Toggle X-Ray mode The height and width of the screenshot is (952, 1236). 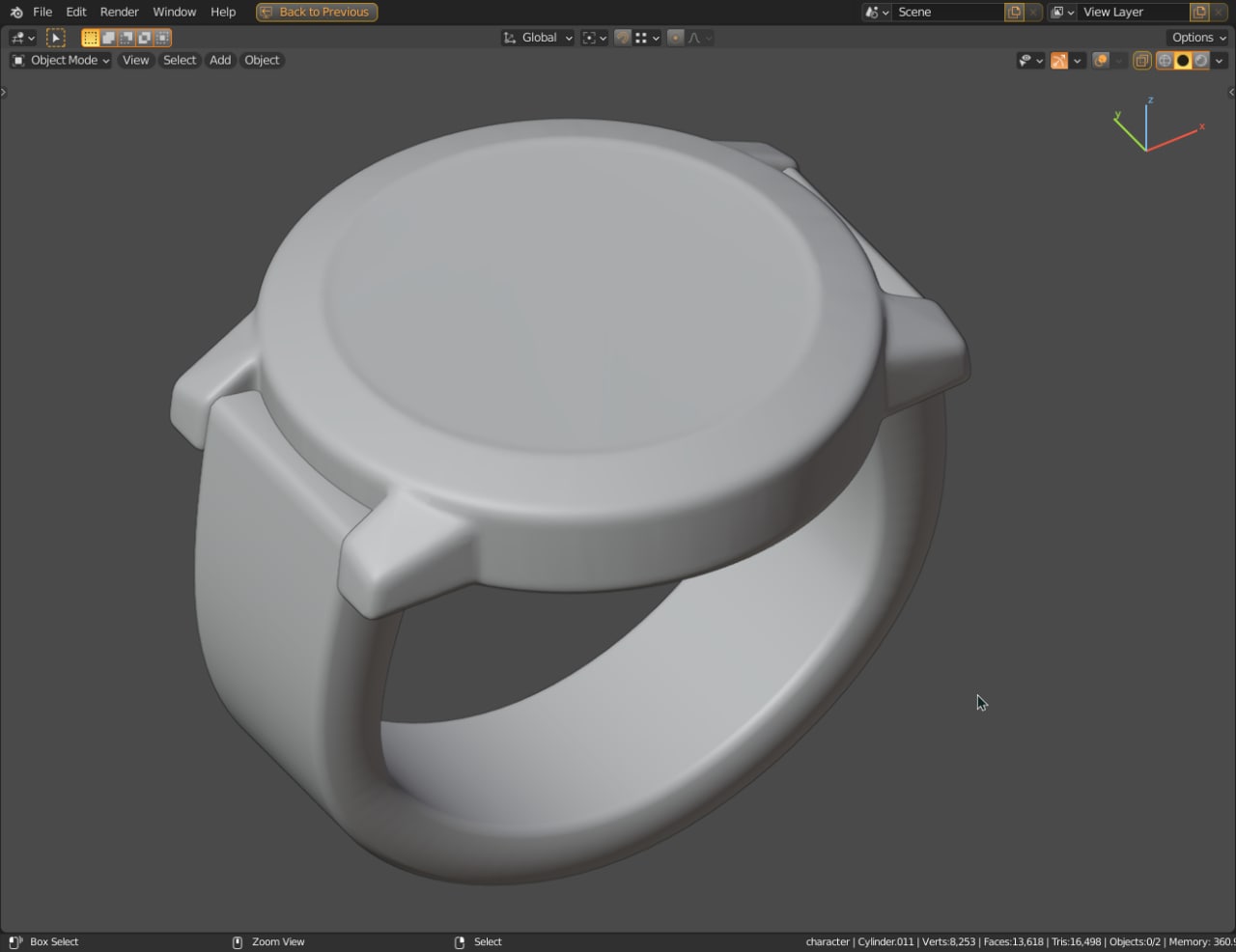pyautogui.click(x=1142, y=61)
